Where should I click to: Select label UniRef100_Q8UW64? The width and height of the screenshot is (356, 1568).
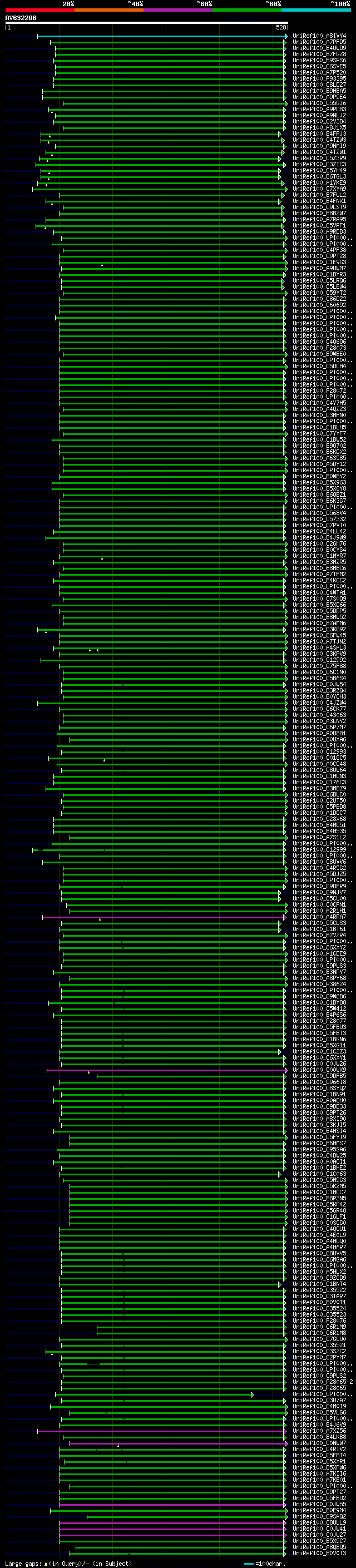pyautogui.click(x=319, y=770)
